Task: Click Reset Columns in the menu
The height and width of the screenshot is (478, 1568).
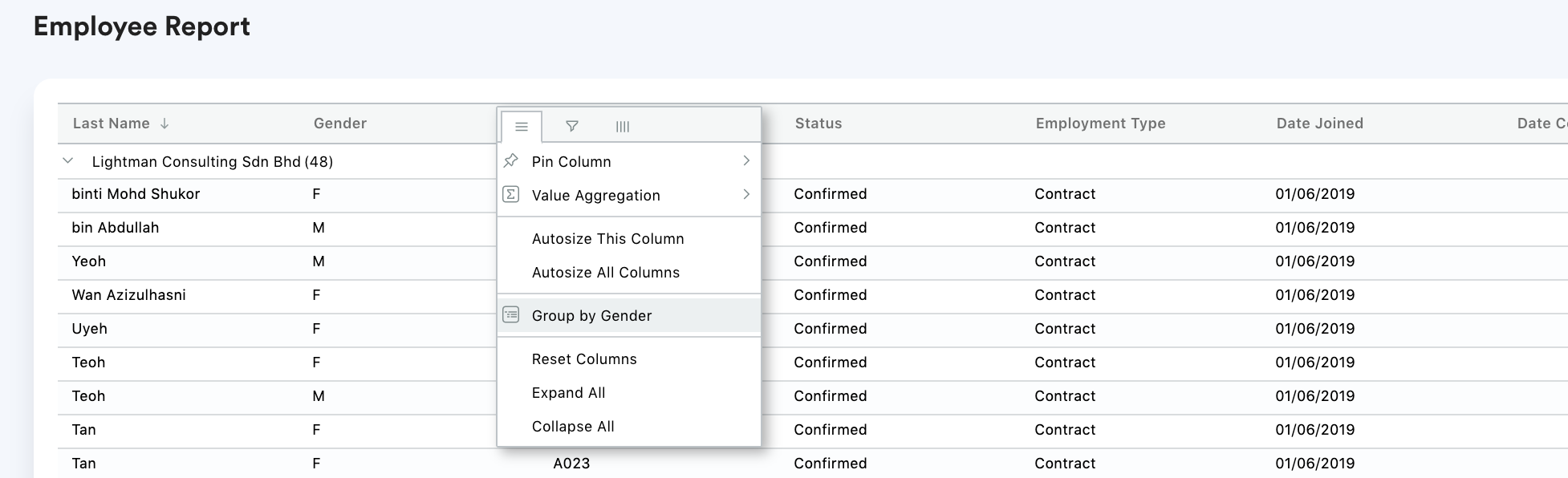Action: click(584, 359)
